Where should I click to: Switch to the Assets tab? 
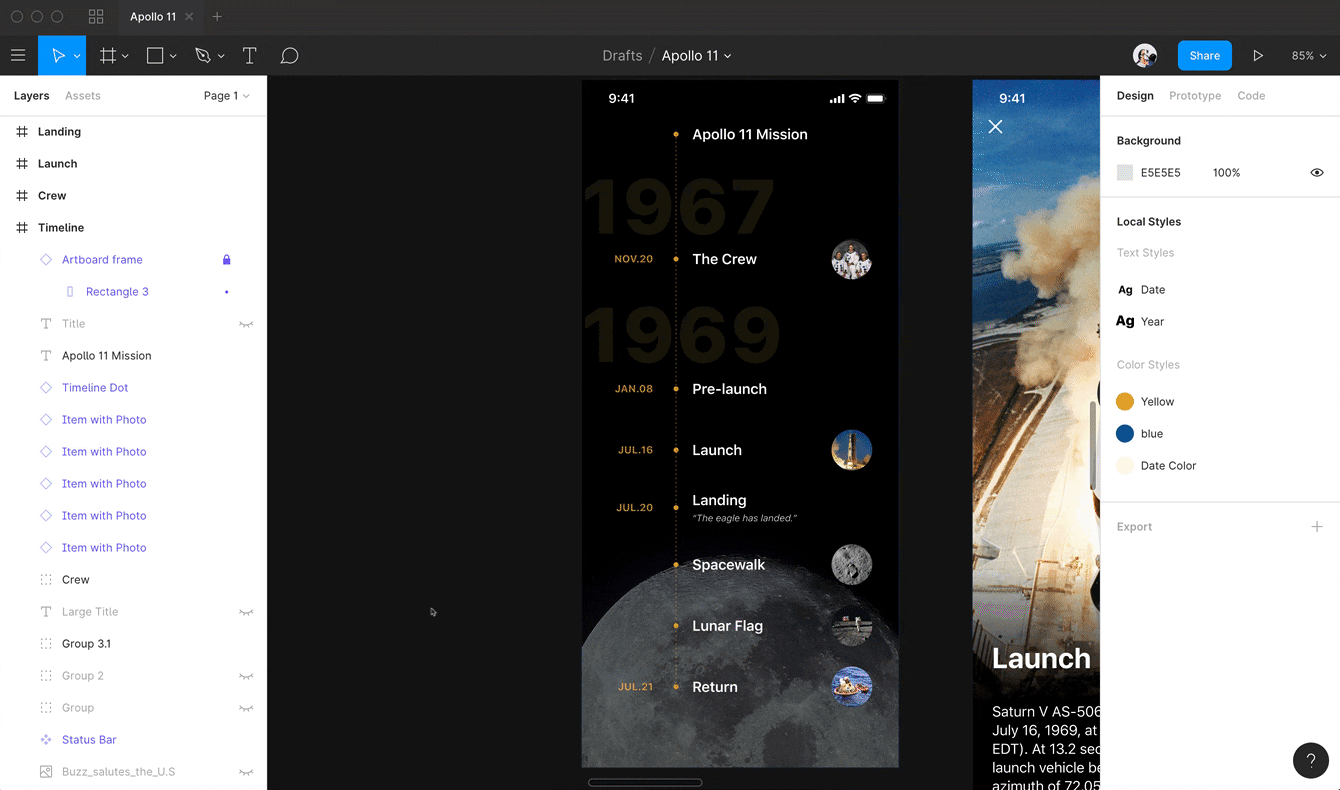click(x=83, y=96)
